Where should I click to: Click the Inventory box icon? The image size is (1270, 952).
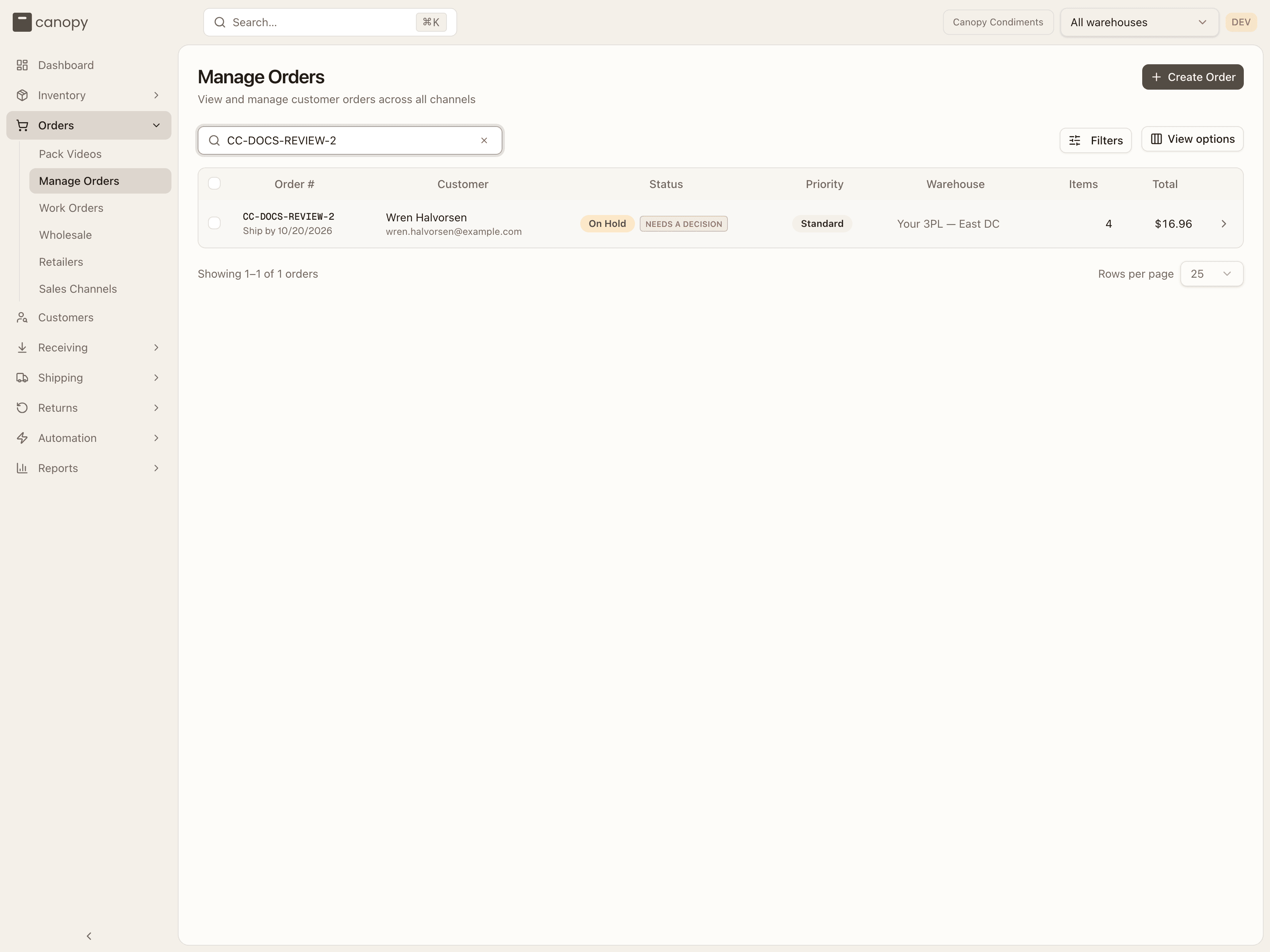pyautogui.click(x=22, y=95)
